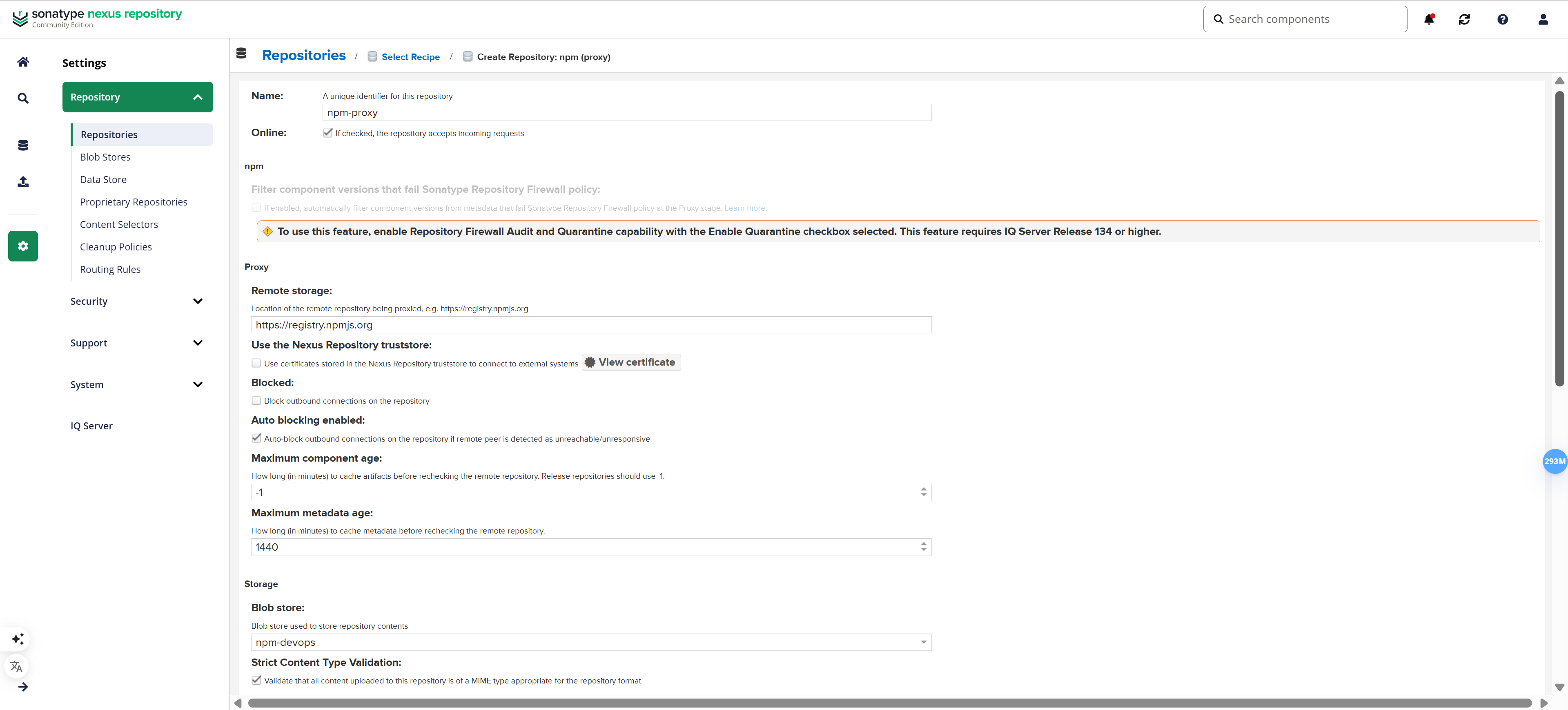Screen dimensions: 1568x710
Task: Click the AI sparkle icon
Action: (x=18, y=639)
